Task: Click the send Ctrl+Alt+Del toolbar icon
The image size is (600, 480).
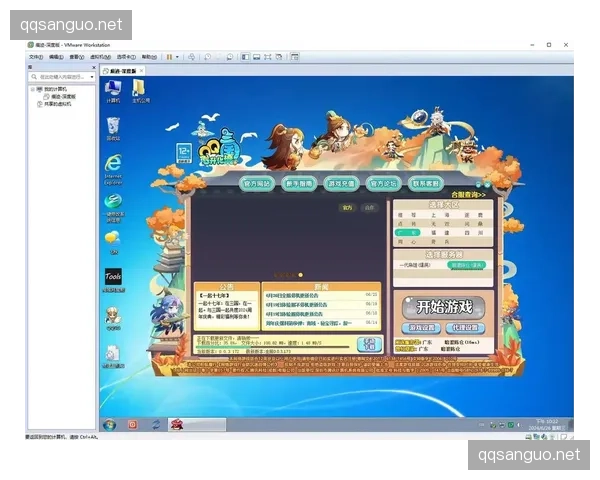Action: pyautogui.click(x=191, y=57)
